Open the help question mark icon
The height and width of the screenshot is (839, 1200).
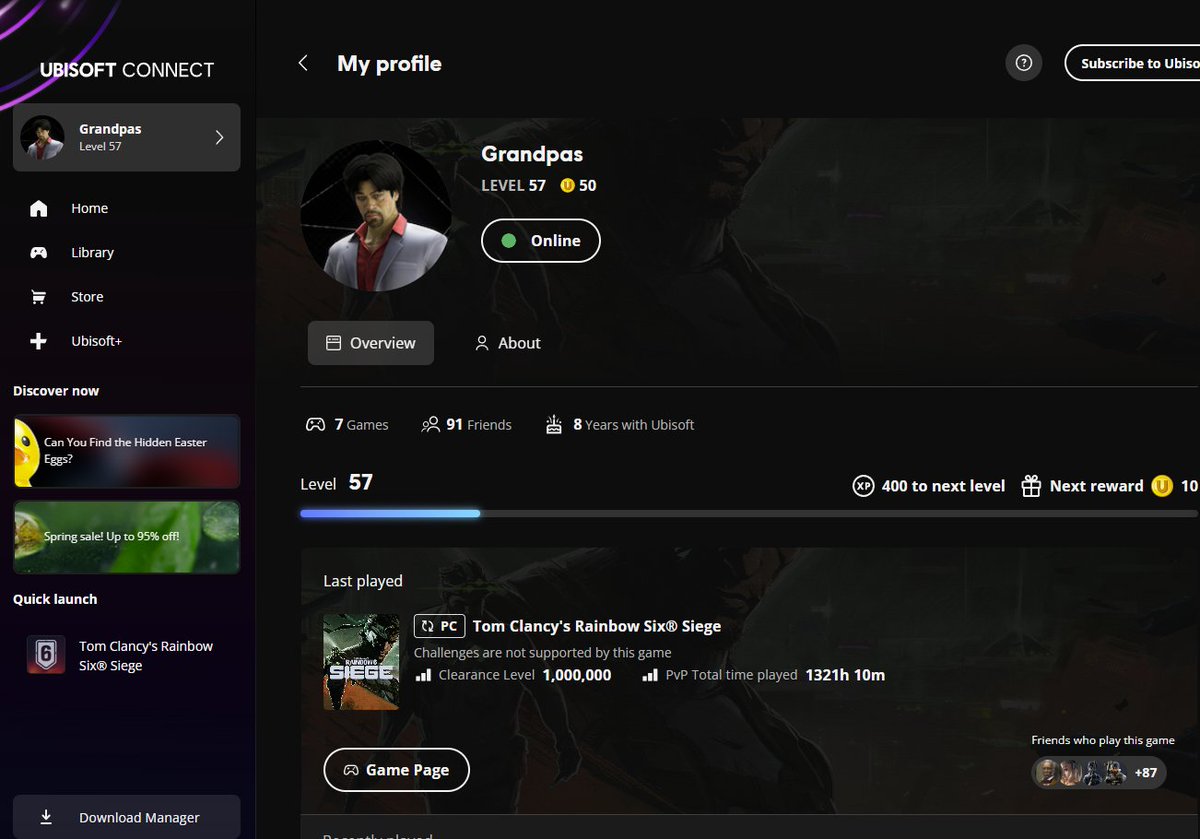[x=1023, y=63]
